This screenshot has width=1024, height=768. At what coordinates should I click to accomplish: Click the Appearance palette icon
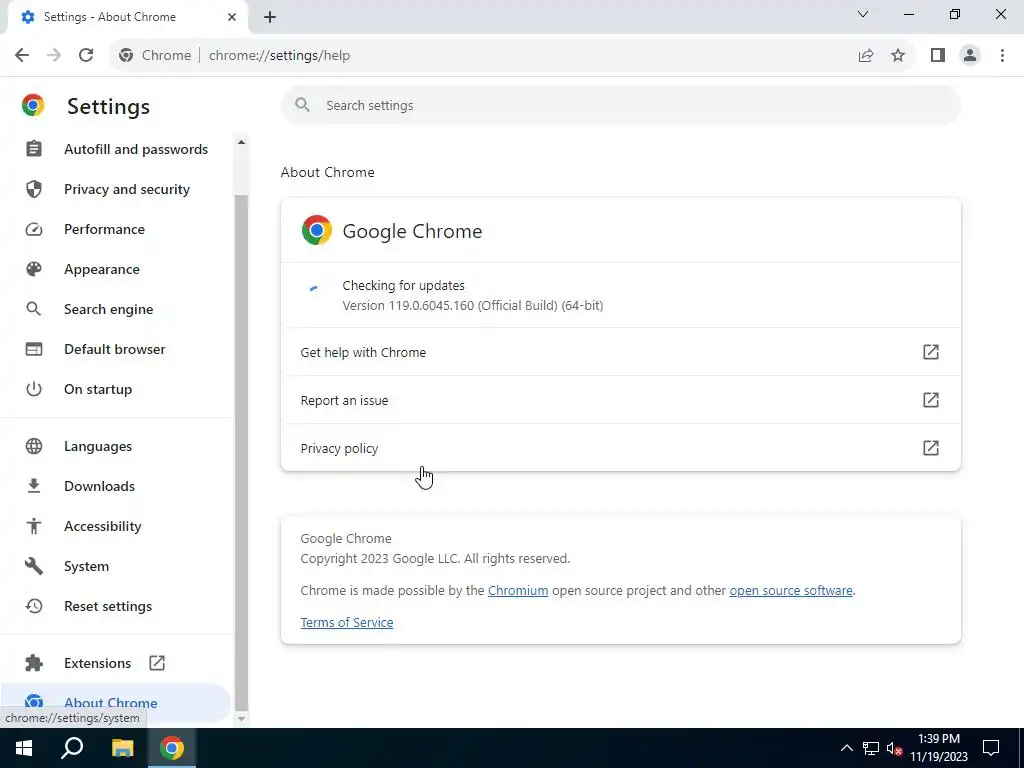pos(33,269)
